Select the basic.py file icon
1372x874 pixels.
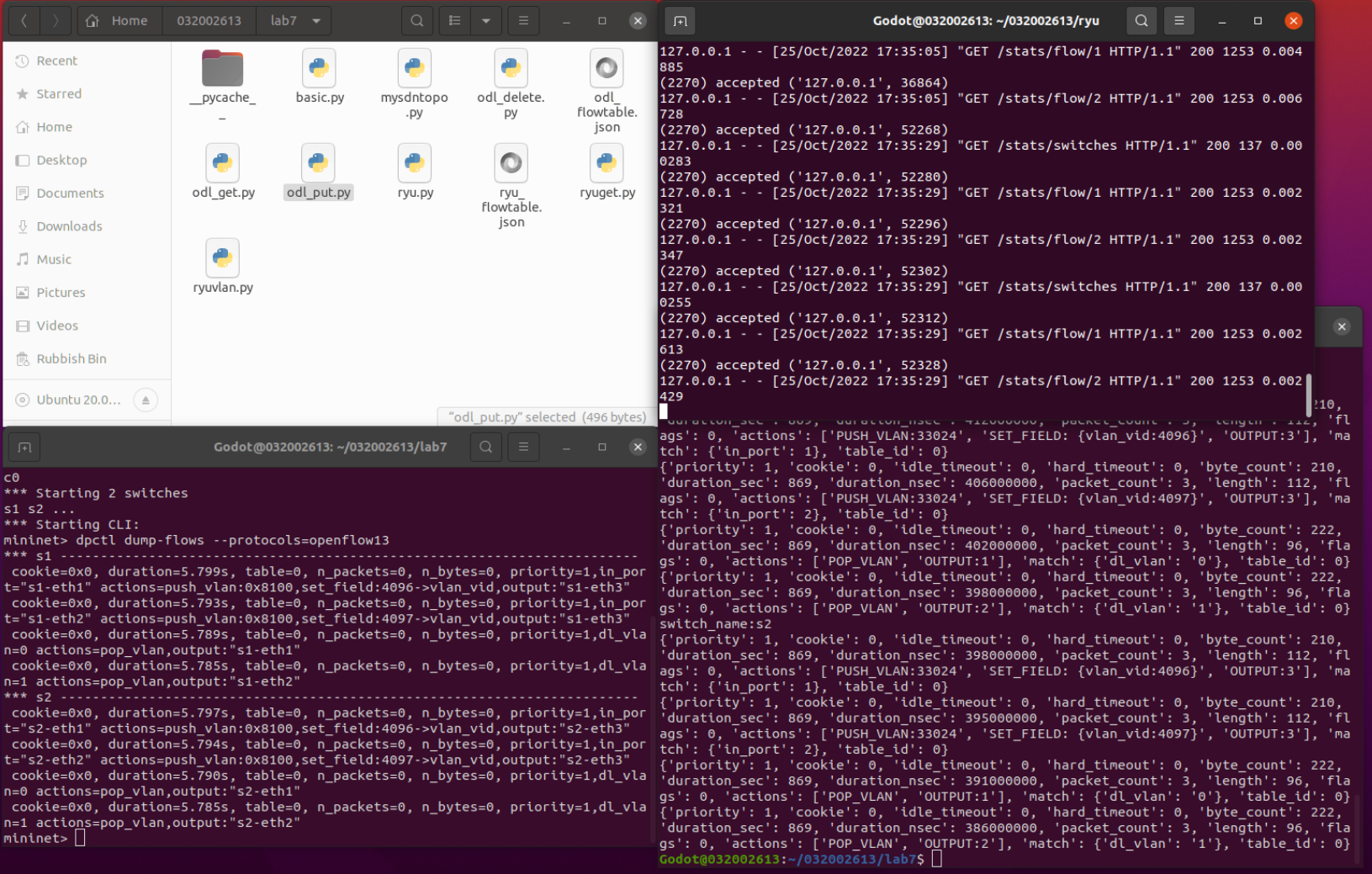(x=320, y=68)
